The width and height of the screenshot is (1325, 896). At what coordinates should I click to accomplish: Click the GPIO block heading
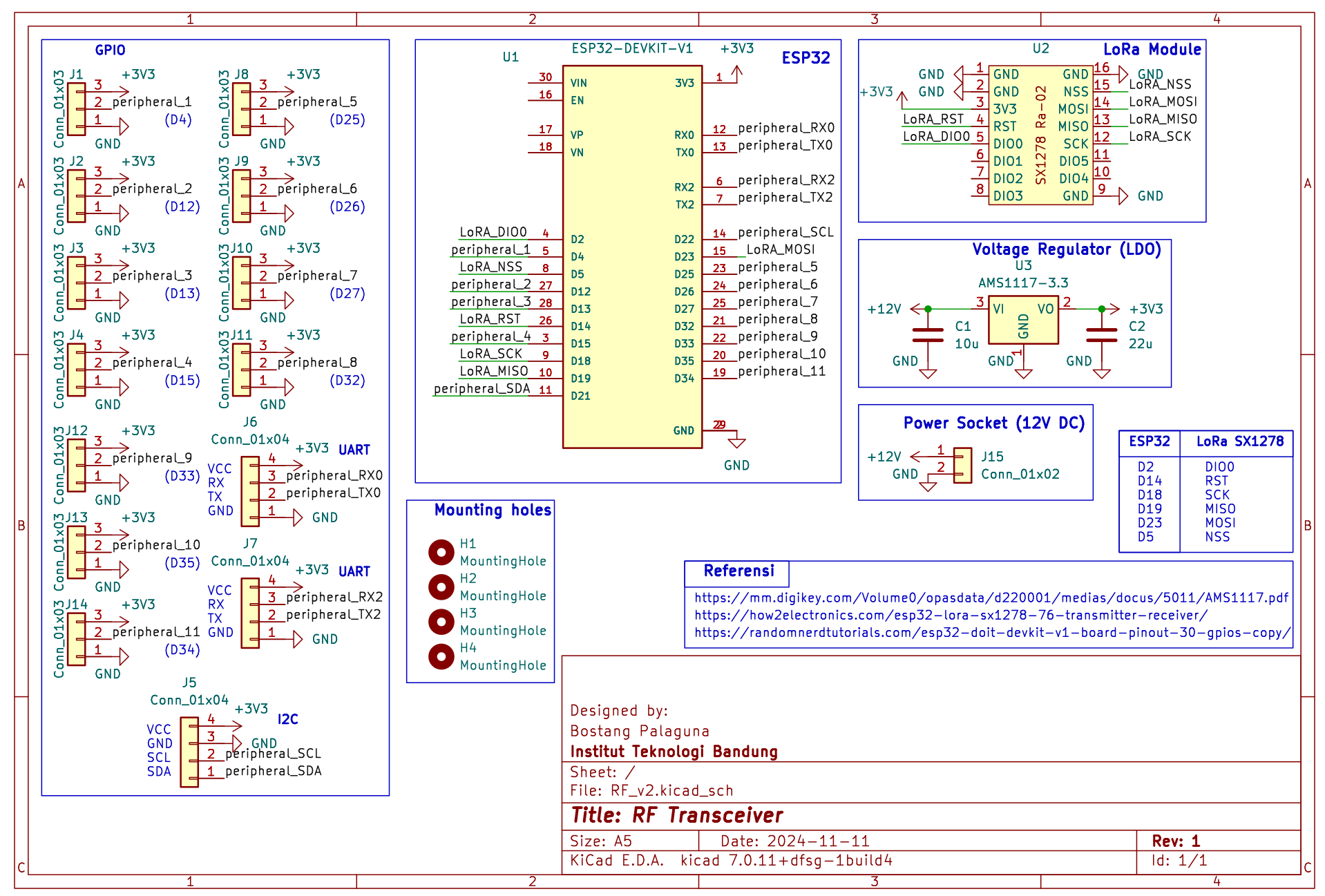(x=111, y=50)
